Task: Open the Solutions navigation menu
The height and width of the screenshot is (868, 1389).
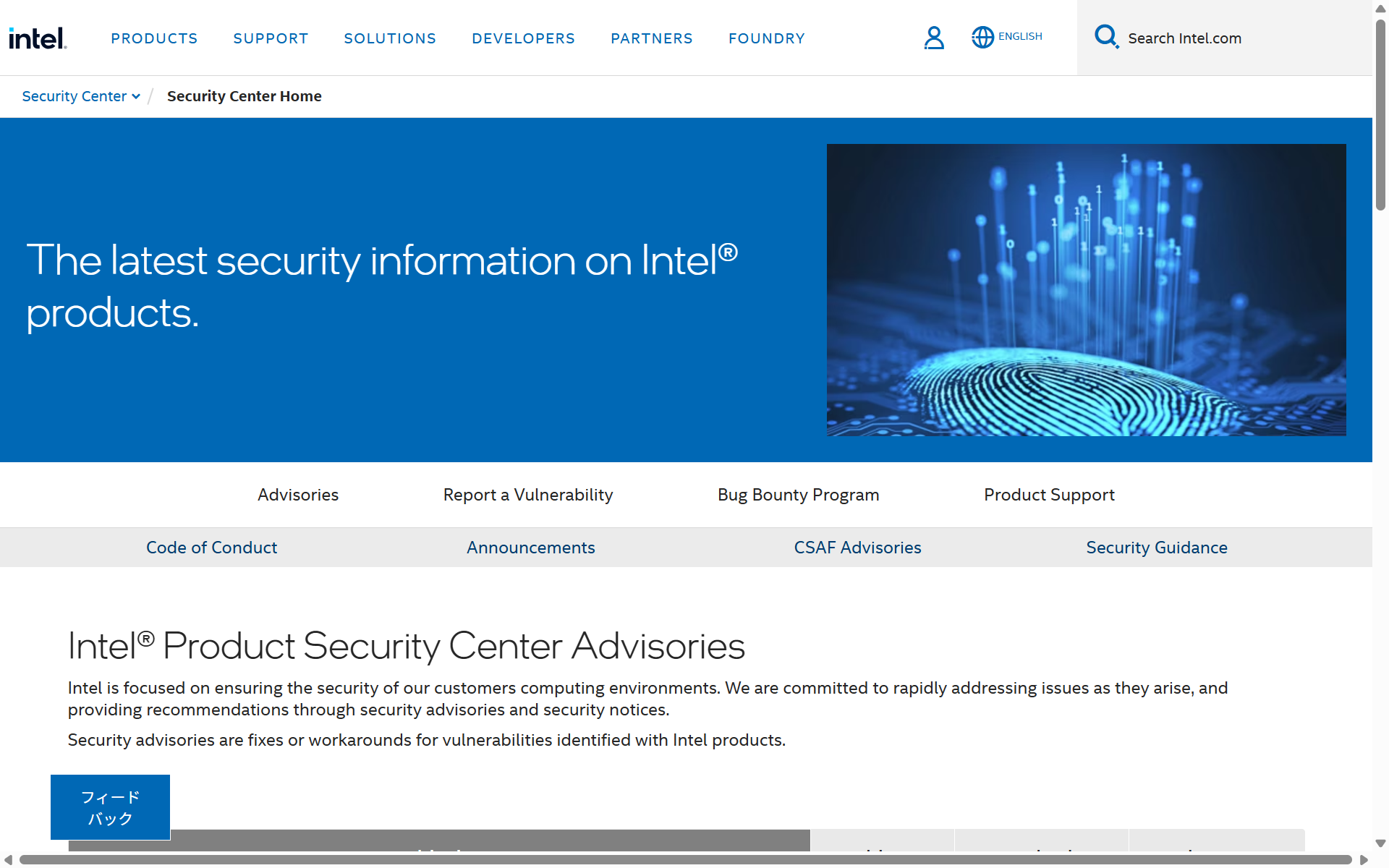Action: click(x=390, y=38)
